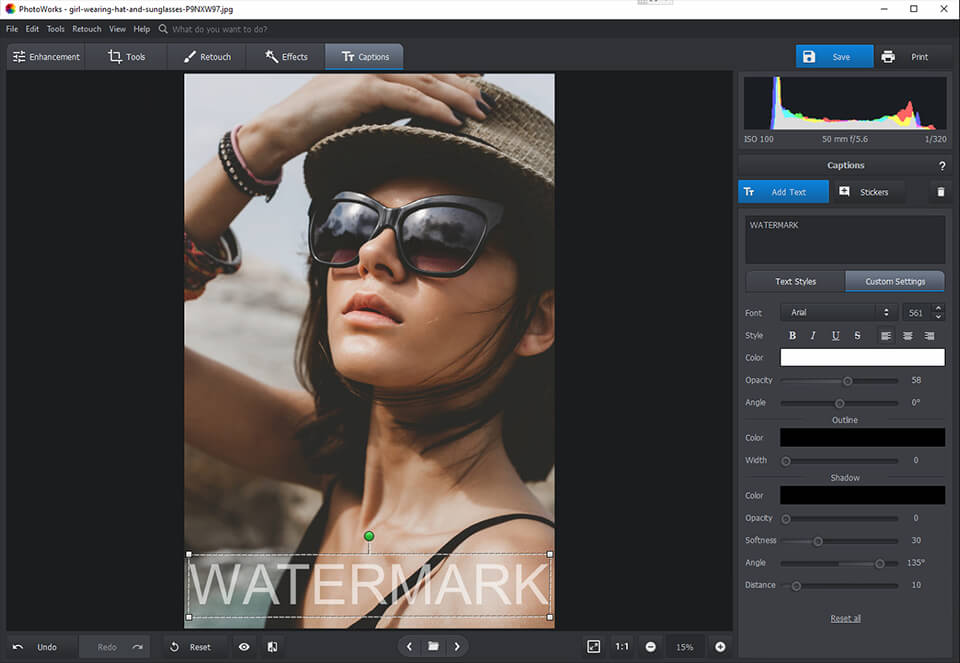Screen dimensions: 960x663
Task: Increase font size with stepper arrow
Action: [x=938, y=308]
